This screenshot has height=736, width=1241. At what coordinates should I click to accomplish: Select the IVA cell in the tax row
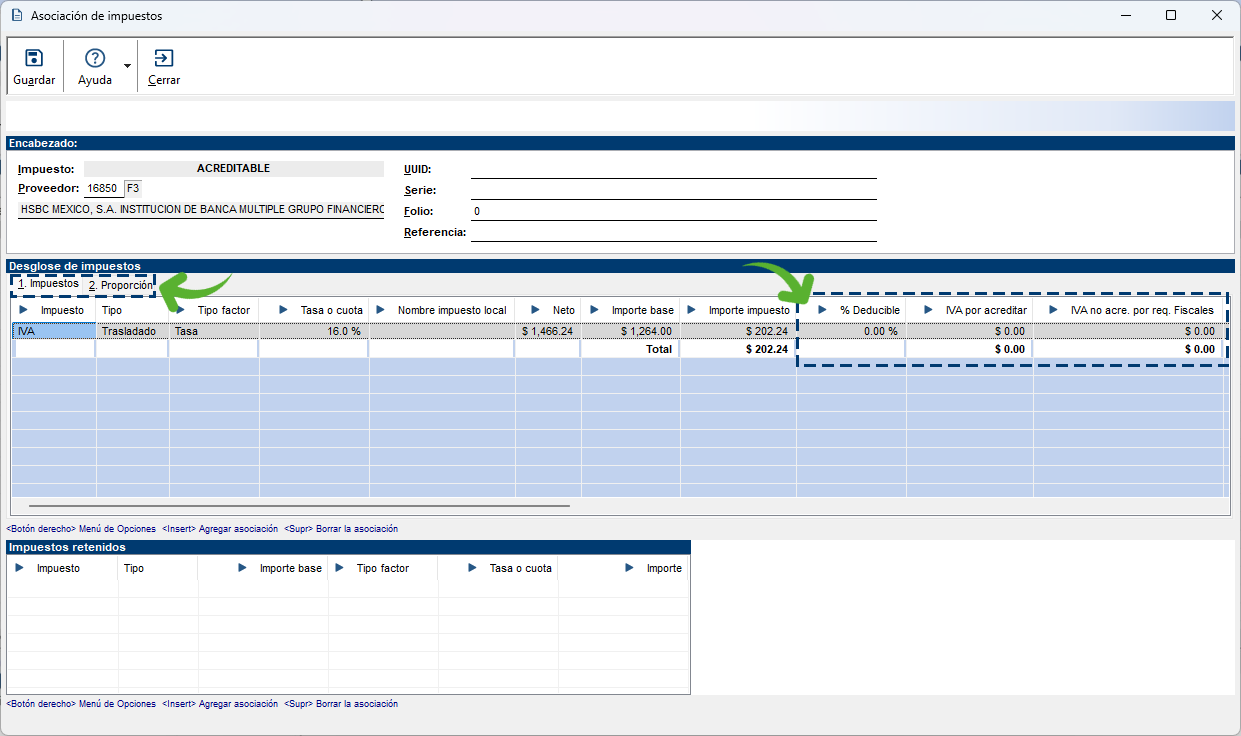click(x=54, y=331)
